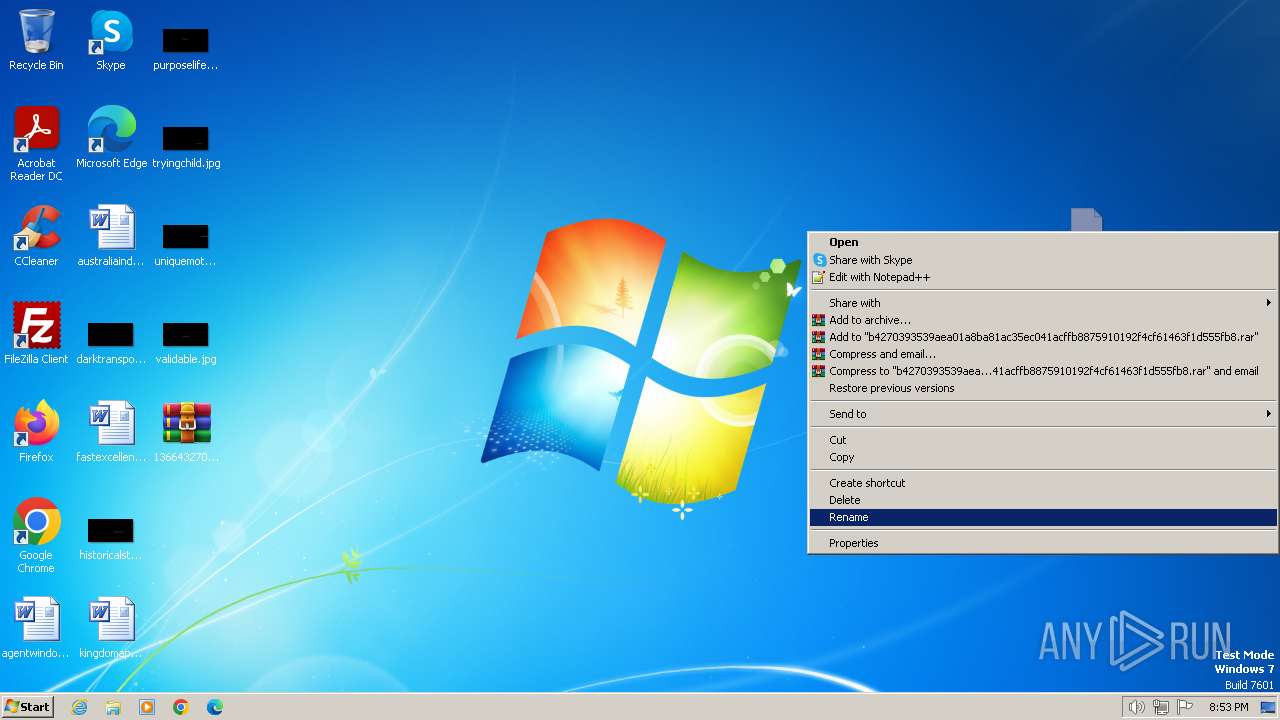
Task: Choose Delete in context menu
Action: click(1043, 500)
